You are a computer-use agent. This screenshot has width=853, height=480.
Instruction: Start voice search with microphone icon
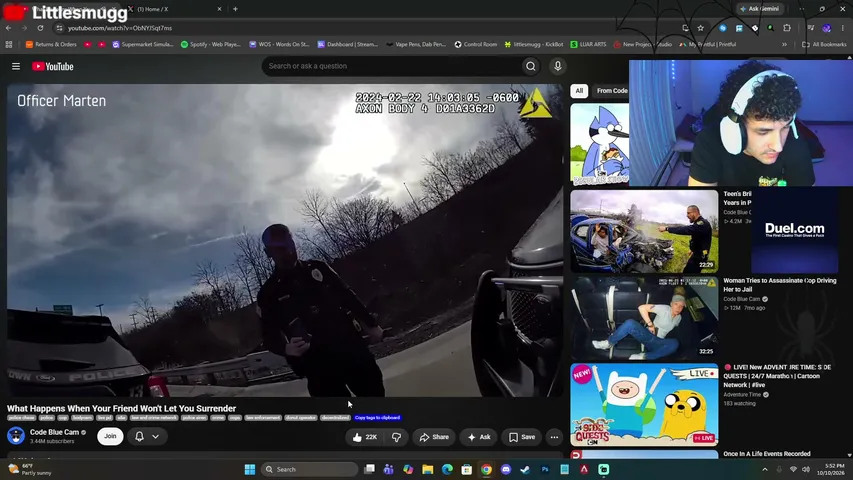[558, 66]
